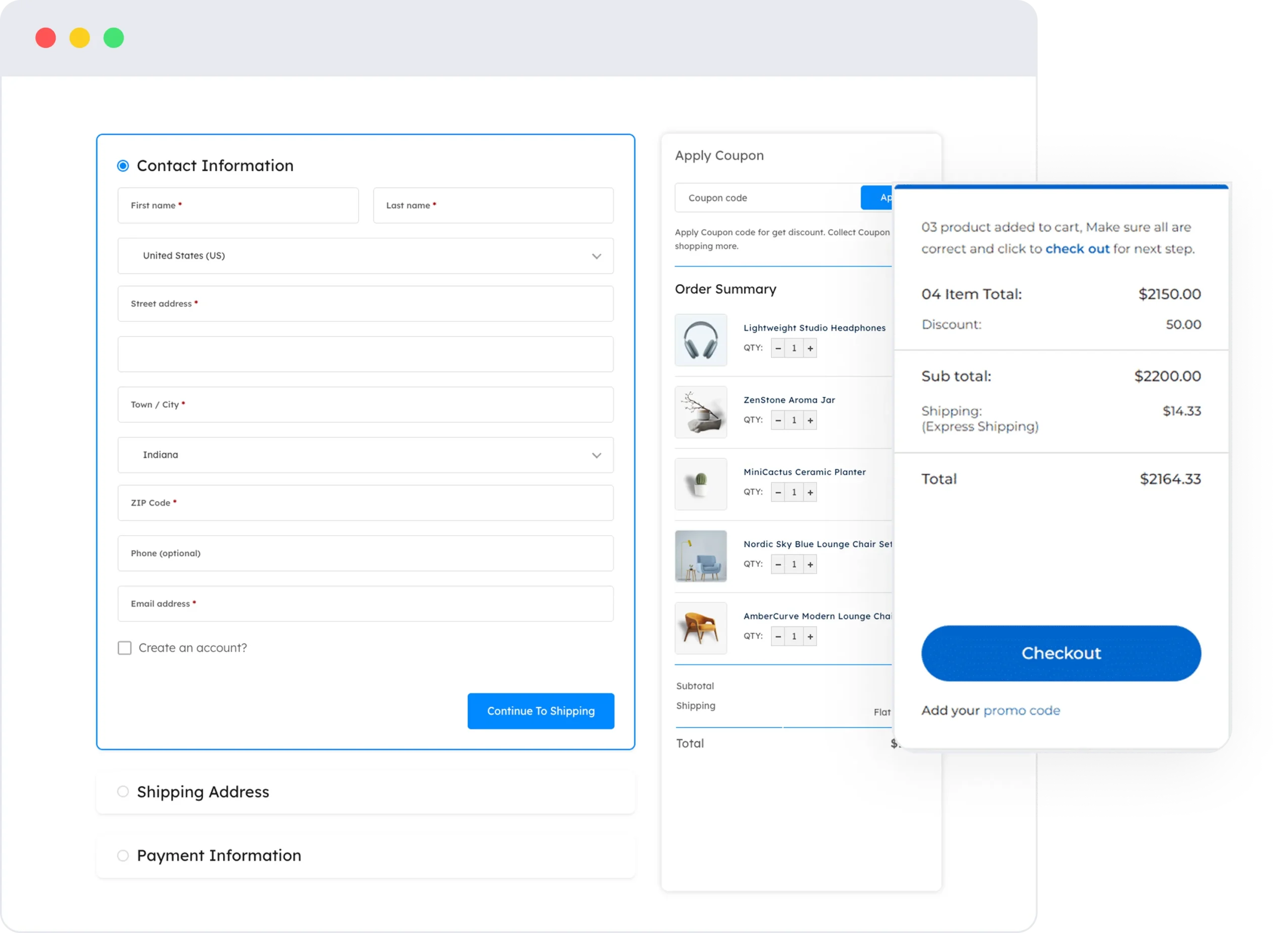Increase quantity of MiniCactus Ceramic Planter
Screen dimensions: 1288x933
[811, 492]
